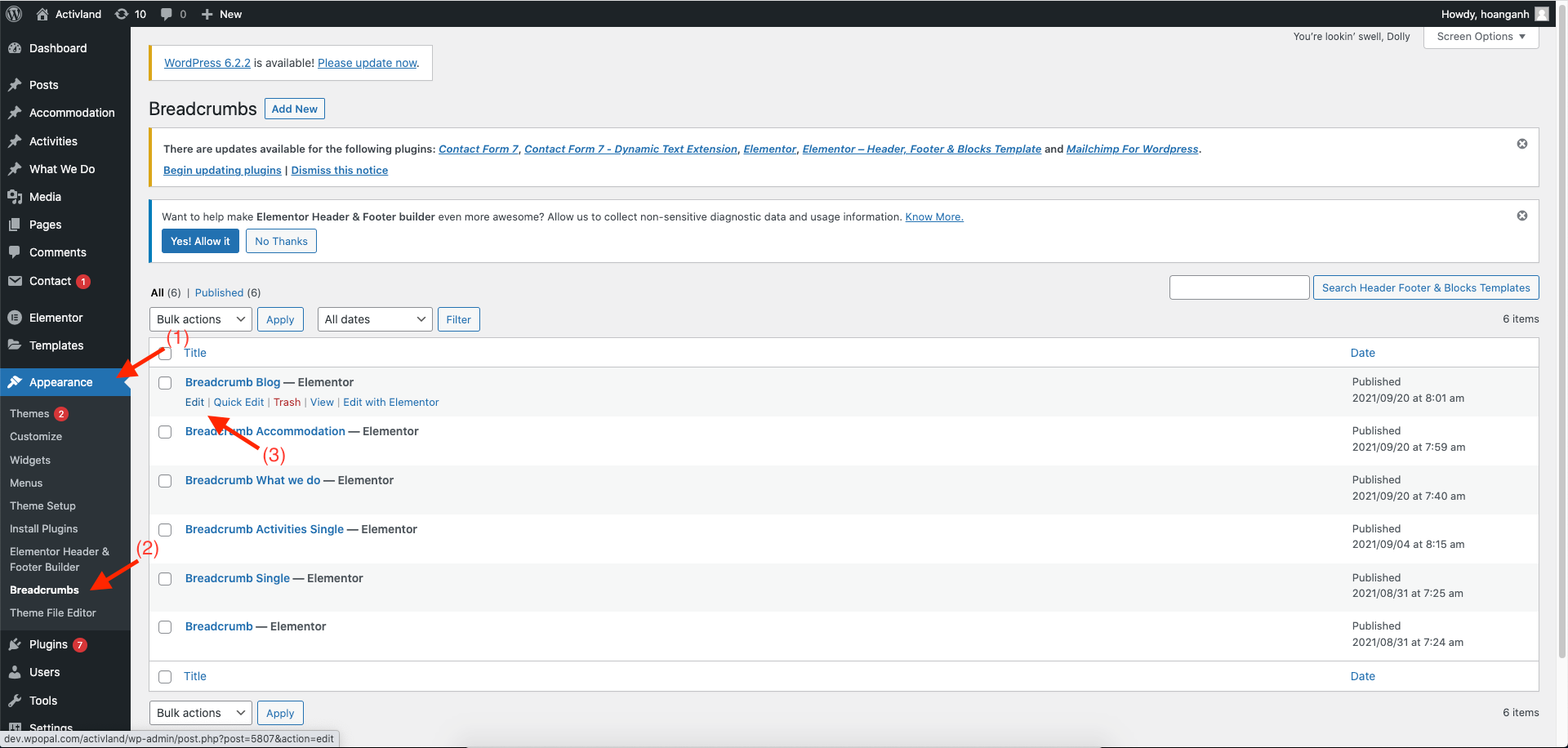Click the Users icon in sidebar

15,672
